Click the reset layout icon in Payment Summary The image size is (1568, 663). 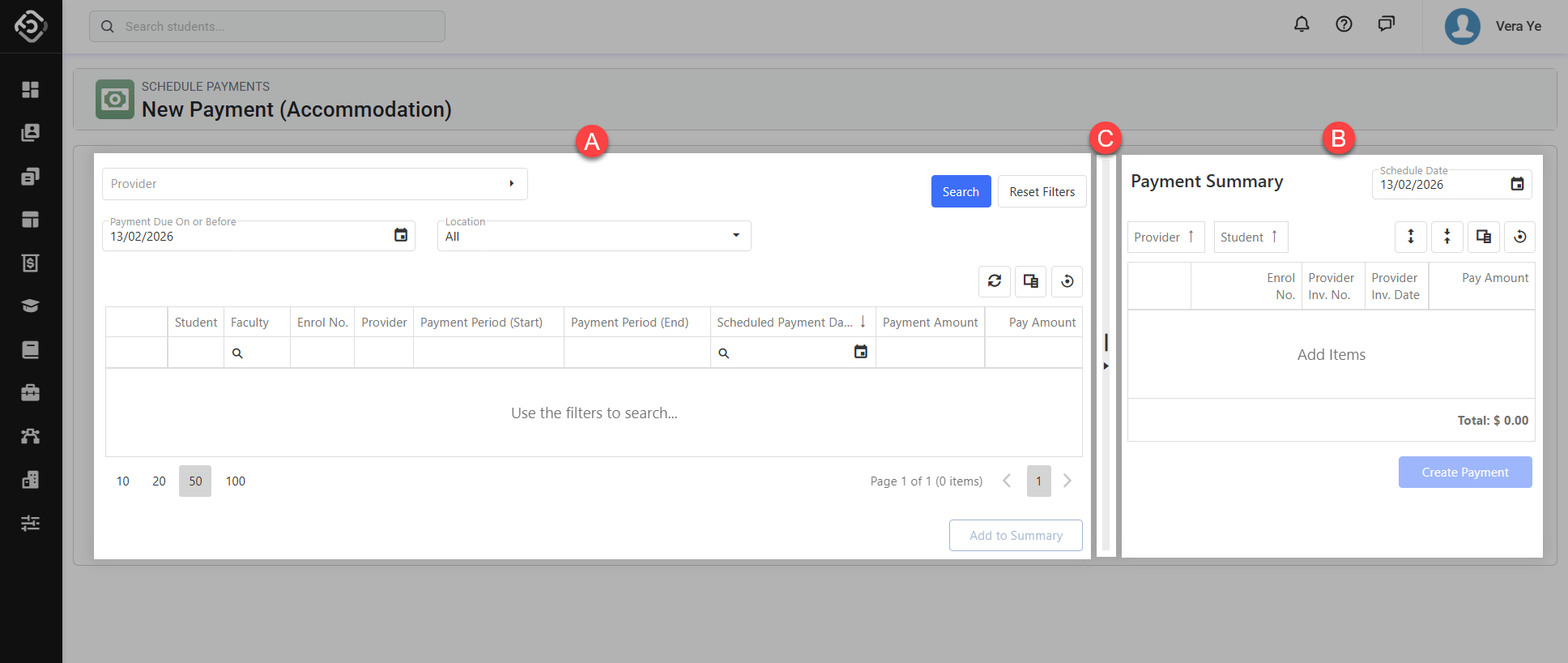tap(1519, 237)
